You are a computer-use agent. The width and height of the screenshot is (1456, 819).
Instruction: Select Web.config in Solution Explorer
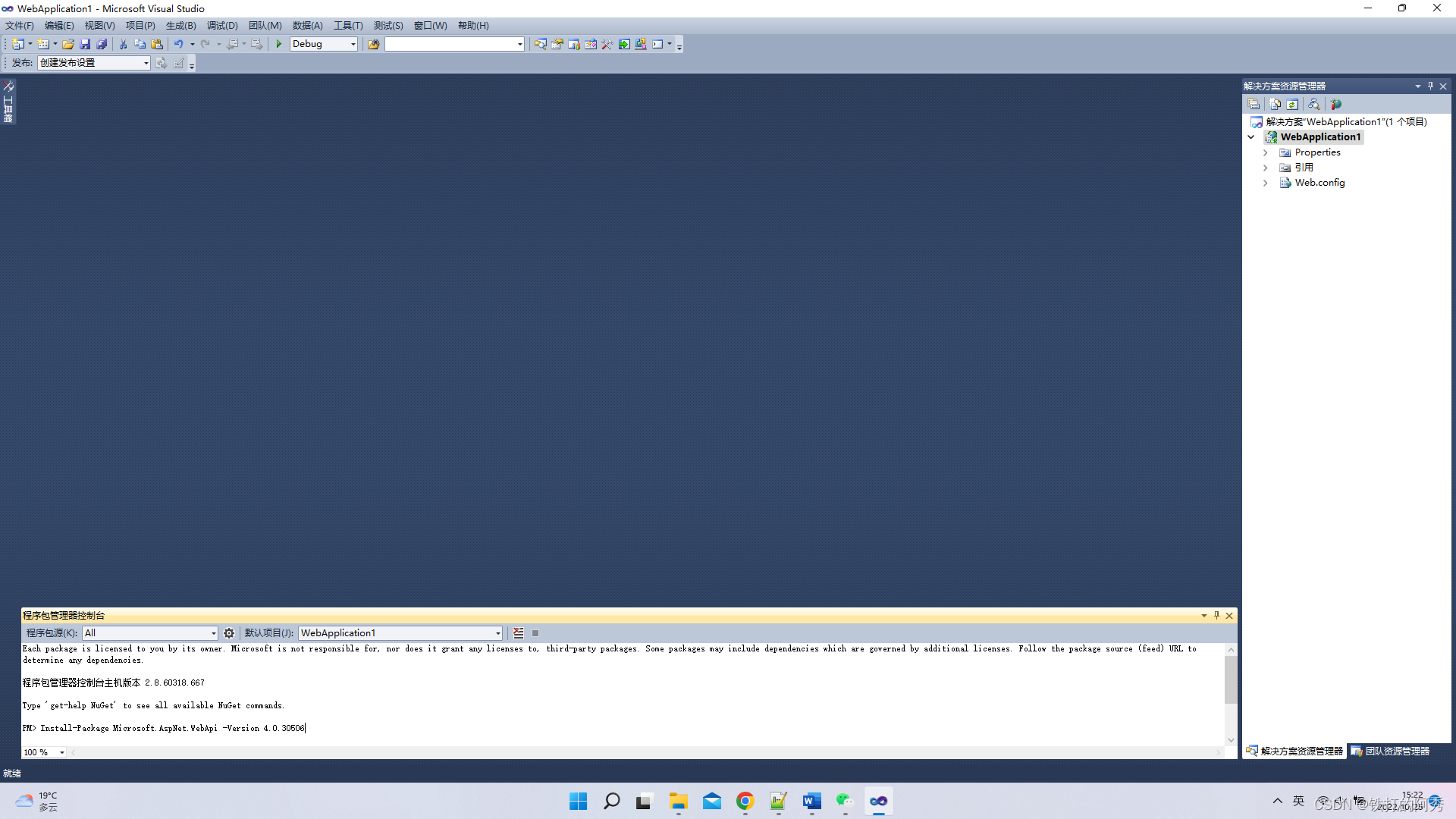tap(1319, 182)
